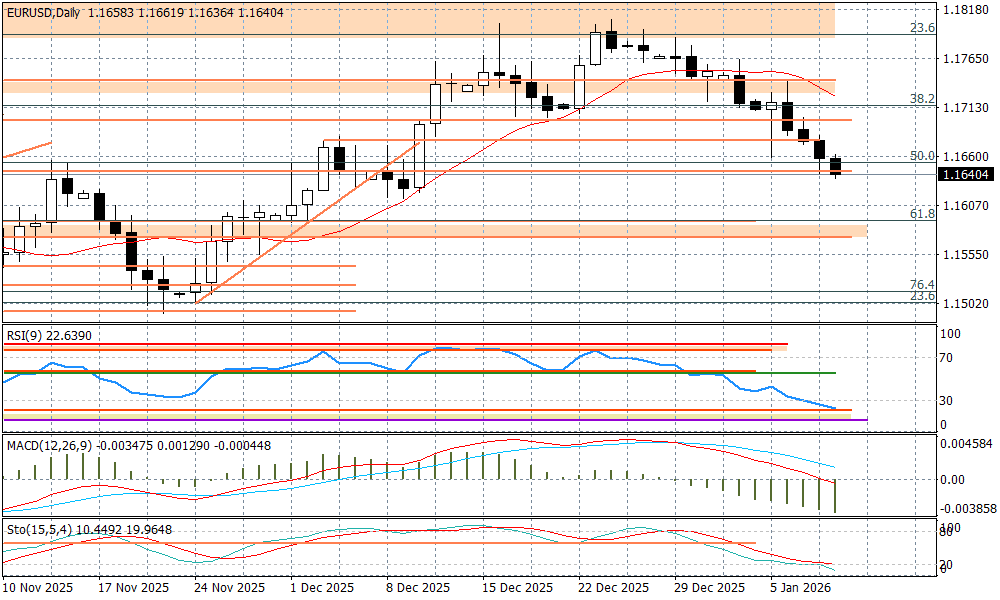Click the 22 Dec 2025 date marker
The image size is (1000, 600).
coord(613,587)
